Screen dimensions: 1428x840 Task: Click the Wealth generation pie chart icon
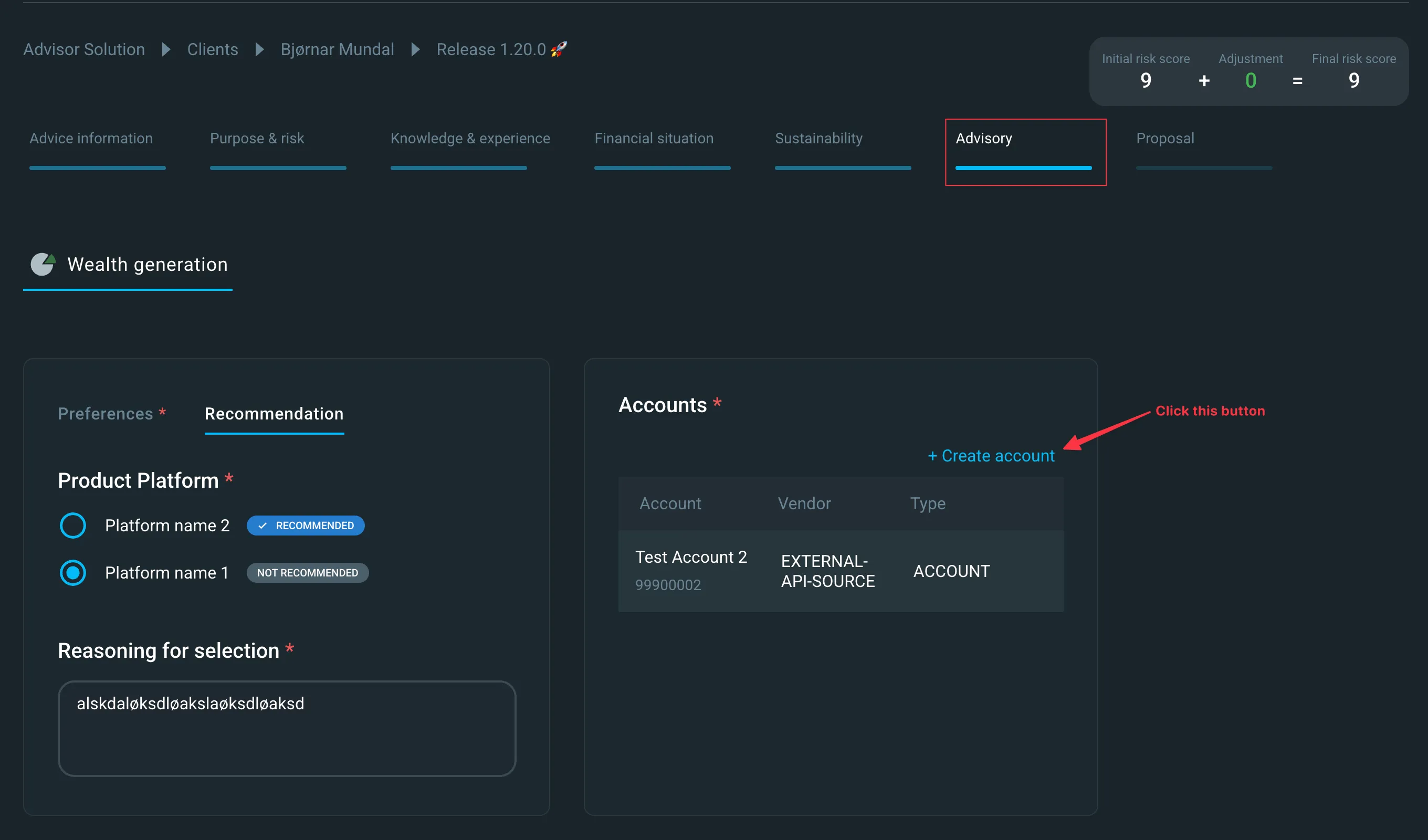point(43,264)
